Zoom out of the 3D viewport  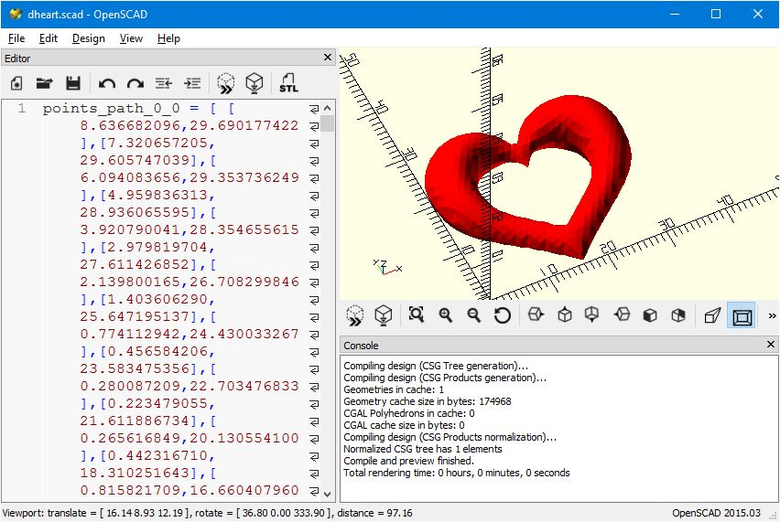[474, 316]
